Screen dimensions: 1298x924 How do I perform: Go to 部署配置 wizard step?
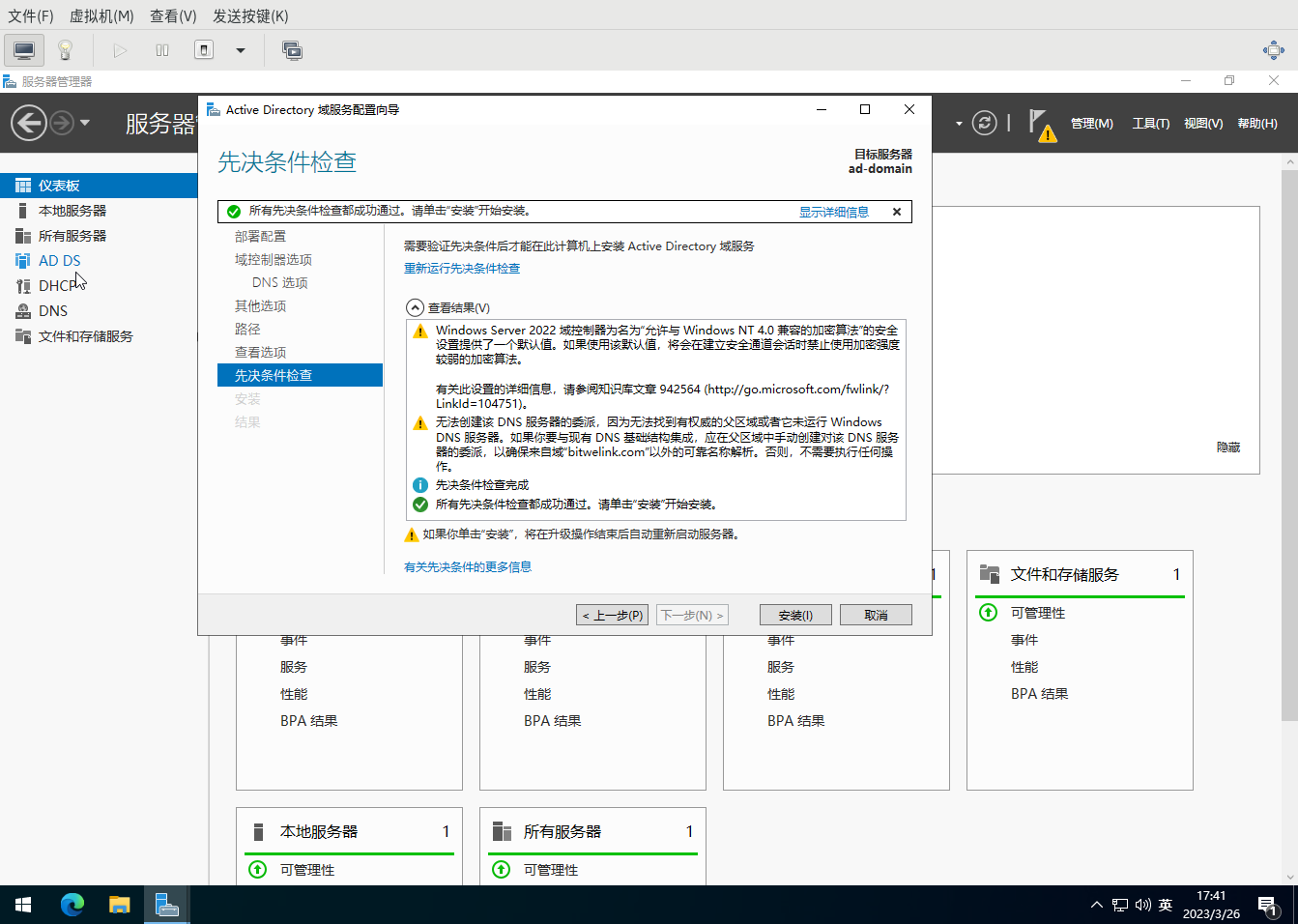coord(260,236)
